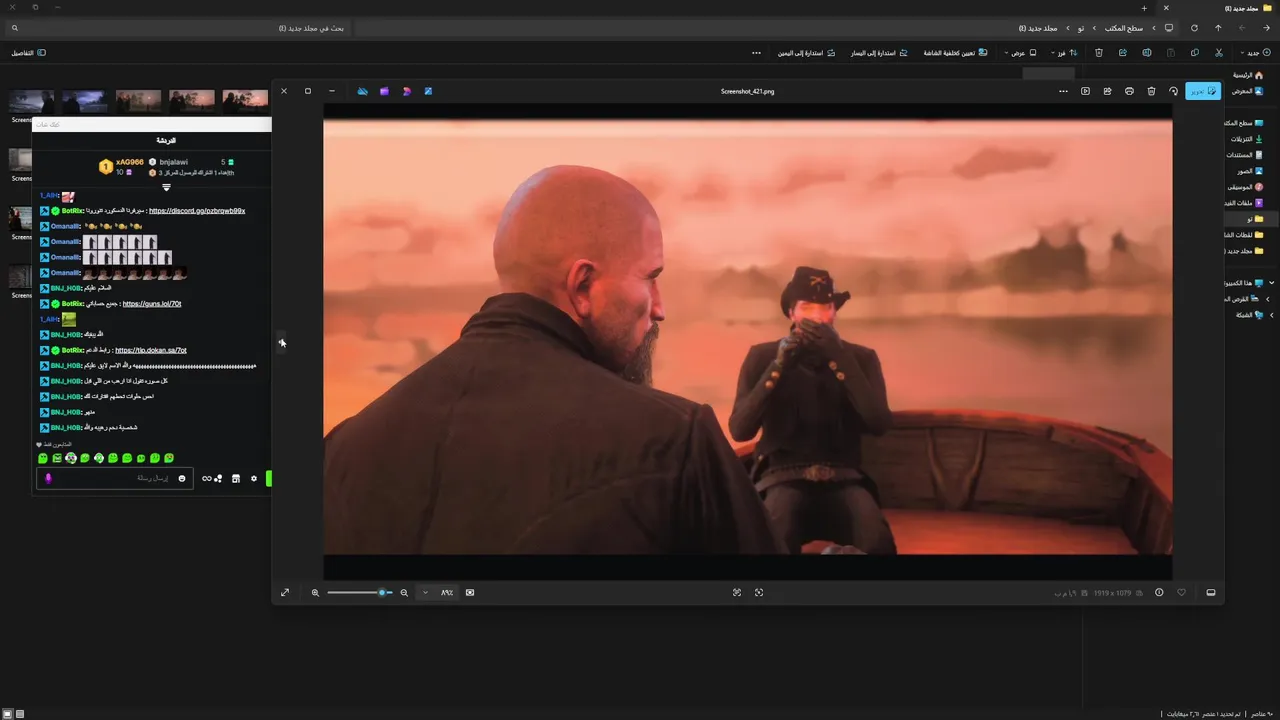The height and width of the screenshot is (720, 1280).
Task: Toggle the Details (التفاصيل) pane in Explorer
Action: click(x=28, y=52)
